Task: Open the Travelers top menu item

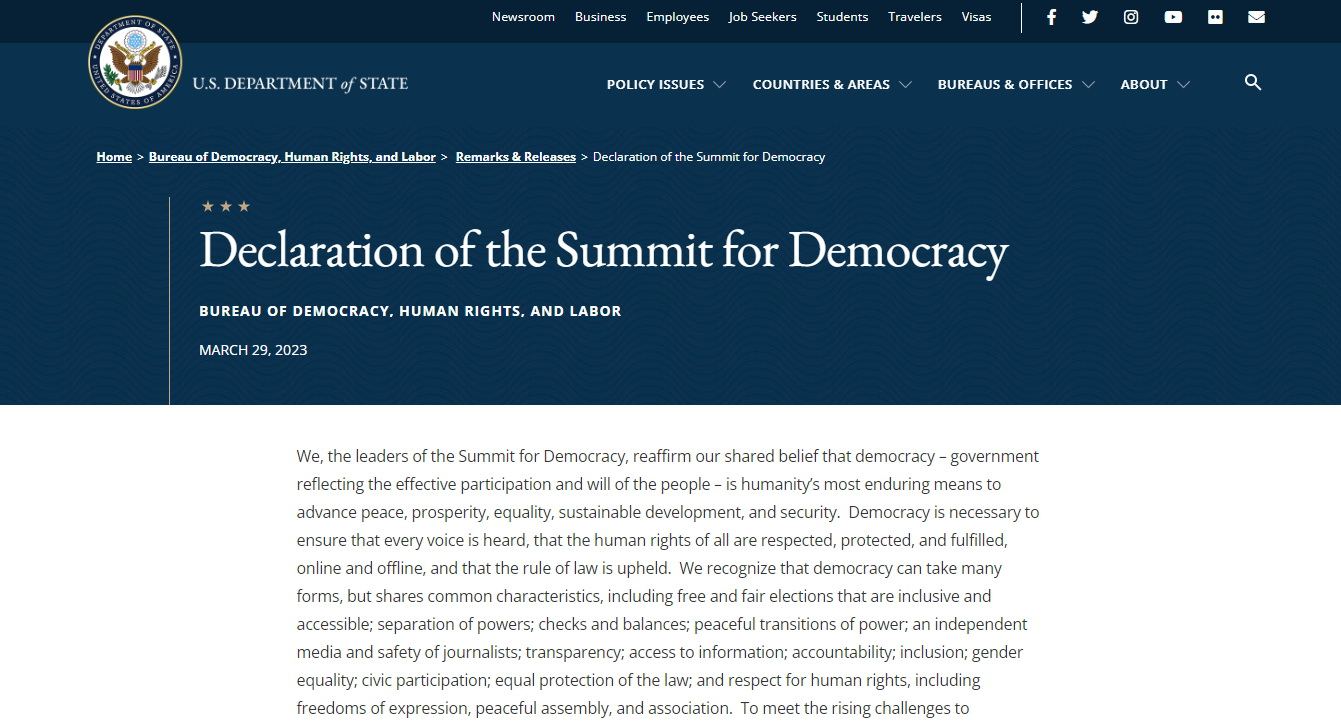Action: 915,17
